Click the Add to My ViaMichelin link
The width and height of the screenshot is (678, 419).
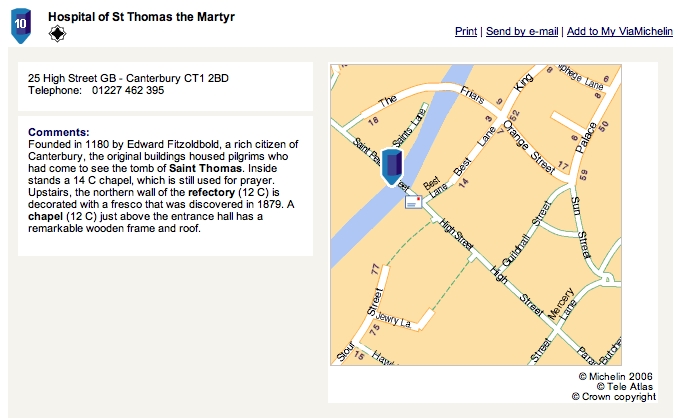(x=620, y=31)
